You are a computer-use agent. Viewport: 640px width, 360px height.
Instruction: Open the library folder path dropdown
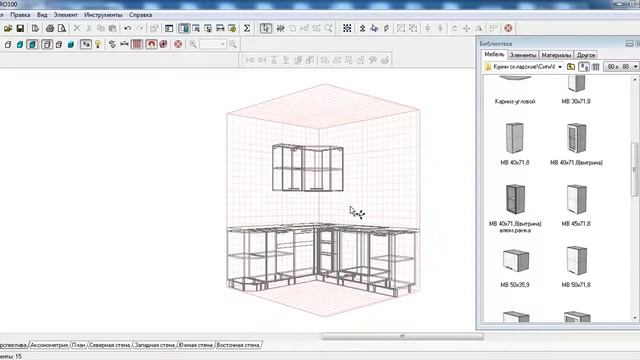(560, 67)
